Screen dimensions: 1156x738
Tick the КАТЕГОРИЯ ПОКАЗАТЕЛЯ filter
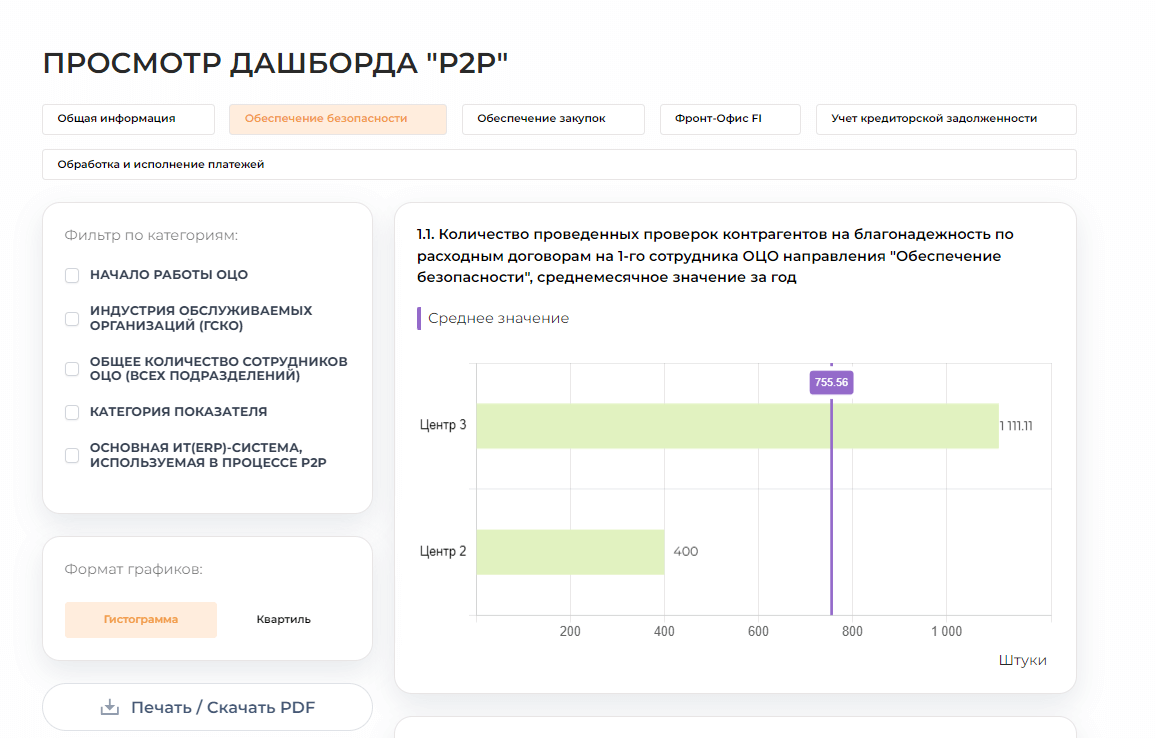pos(71,411)
